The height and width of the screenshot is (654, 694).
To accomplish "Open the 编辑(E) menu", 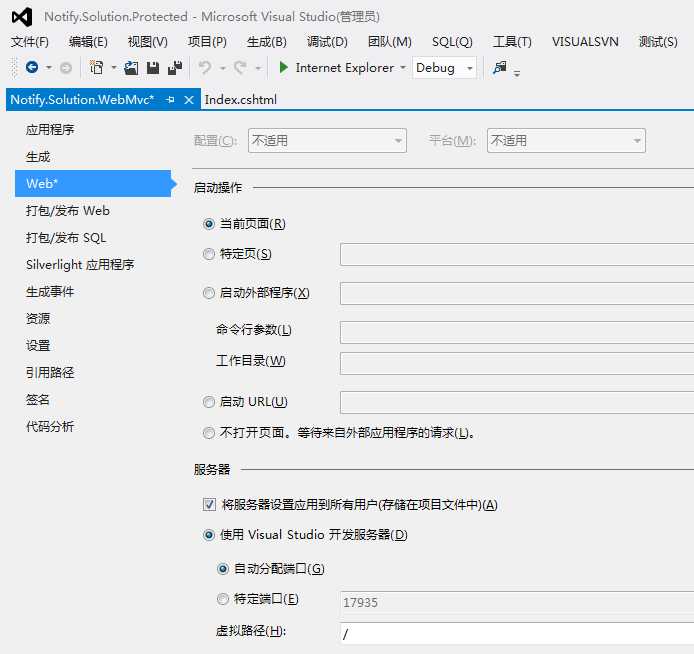I will pos(88,42).
